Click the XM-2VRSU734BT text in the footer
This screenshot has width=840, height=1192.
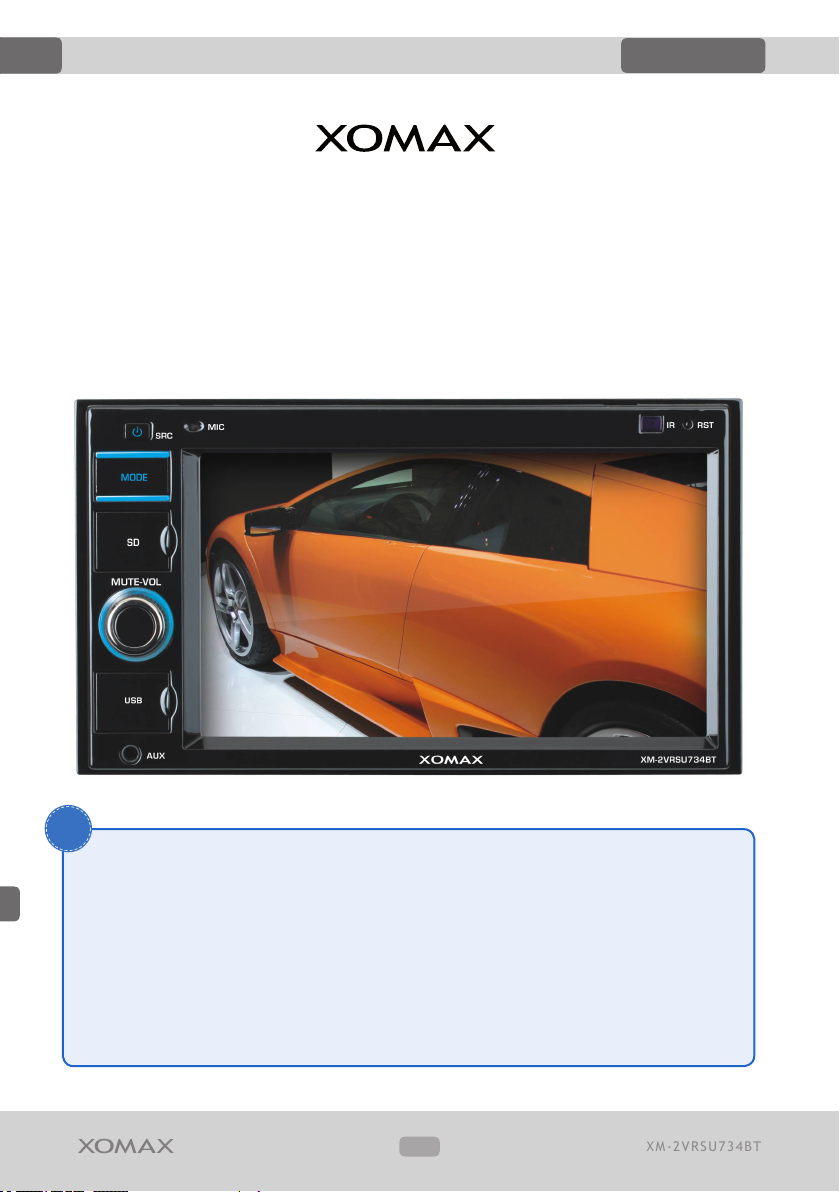point(704,1146)
